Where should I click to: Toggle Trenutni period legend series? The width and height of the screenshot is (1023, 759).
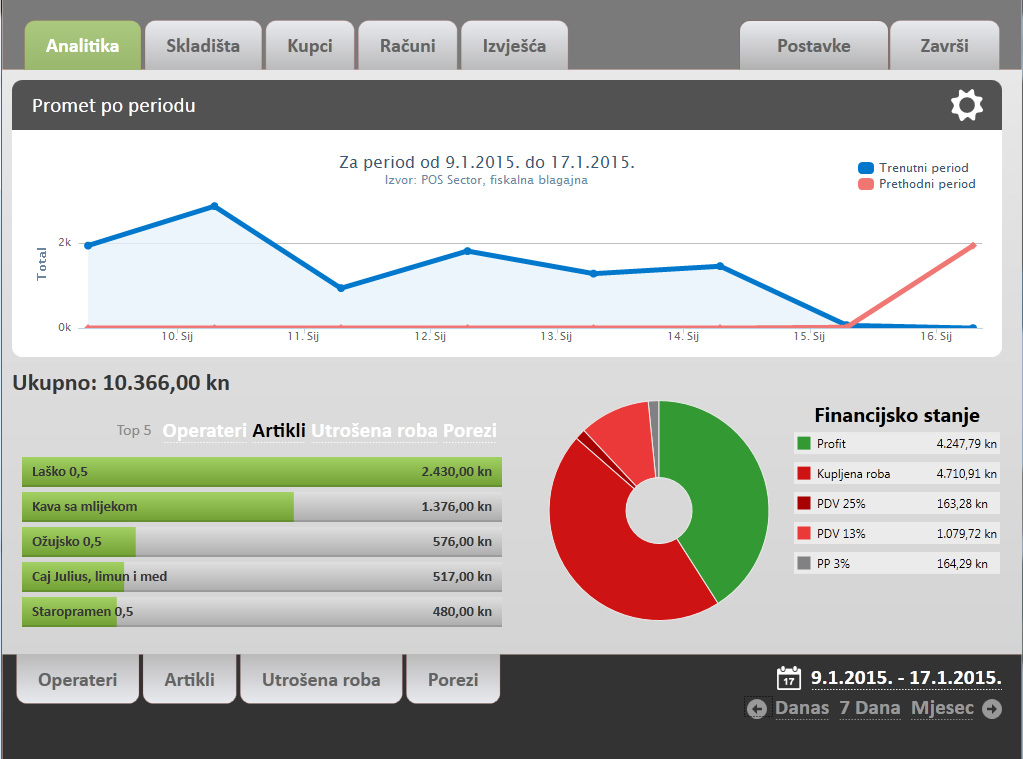tap(913, 168)
